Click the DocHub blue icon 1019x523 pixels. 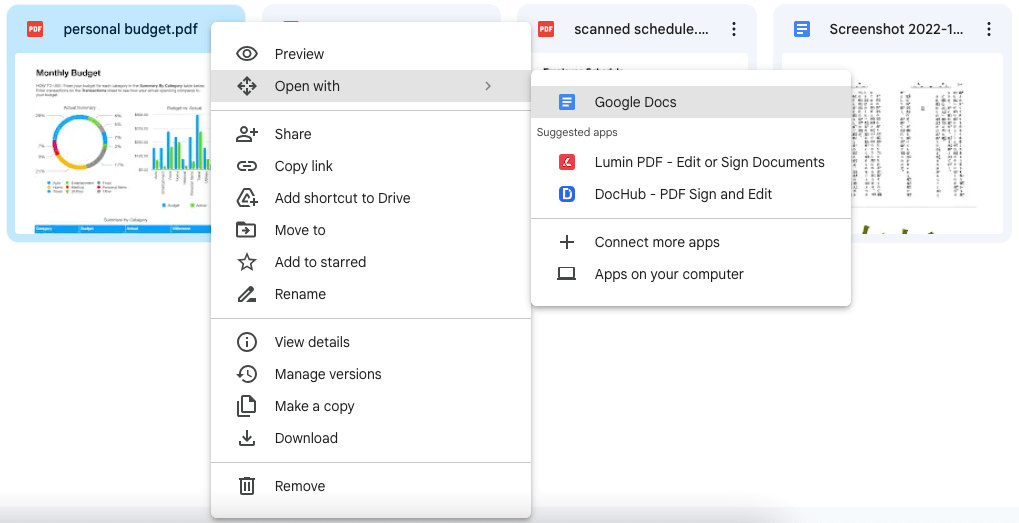coord(567,194)
